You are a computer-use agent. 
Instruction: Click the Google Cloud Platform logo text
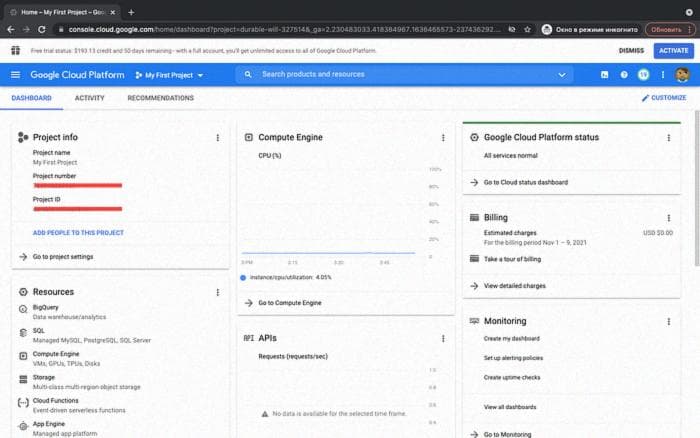pyautogui.click(x=77, y=75)
